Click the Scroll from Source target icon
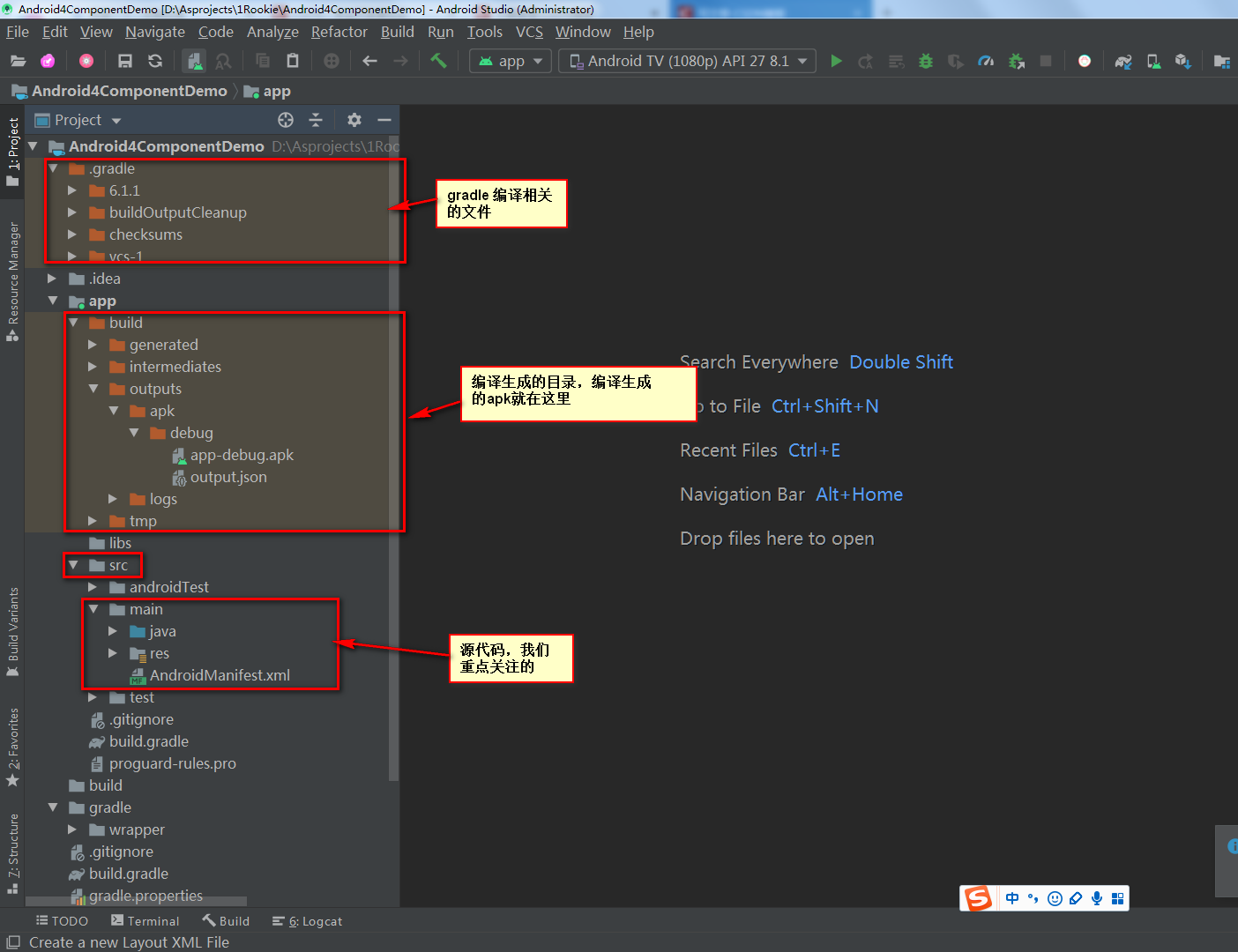The height and width of the screenshot is (952, 1238). 286,120
